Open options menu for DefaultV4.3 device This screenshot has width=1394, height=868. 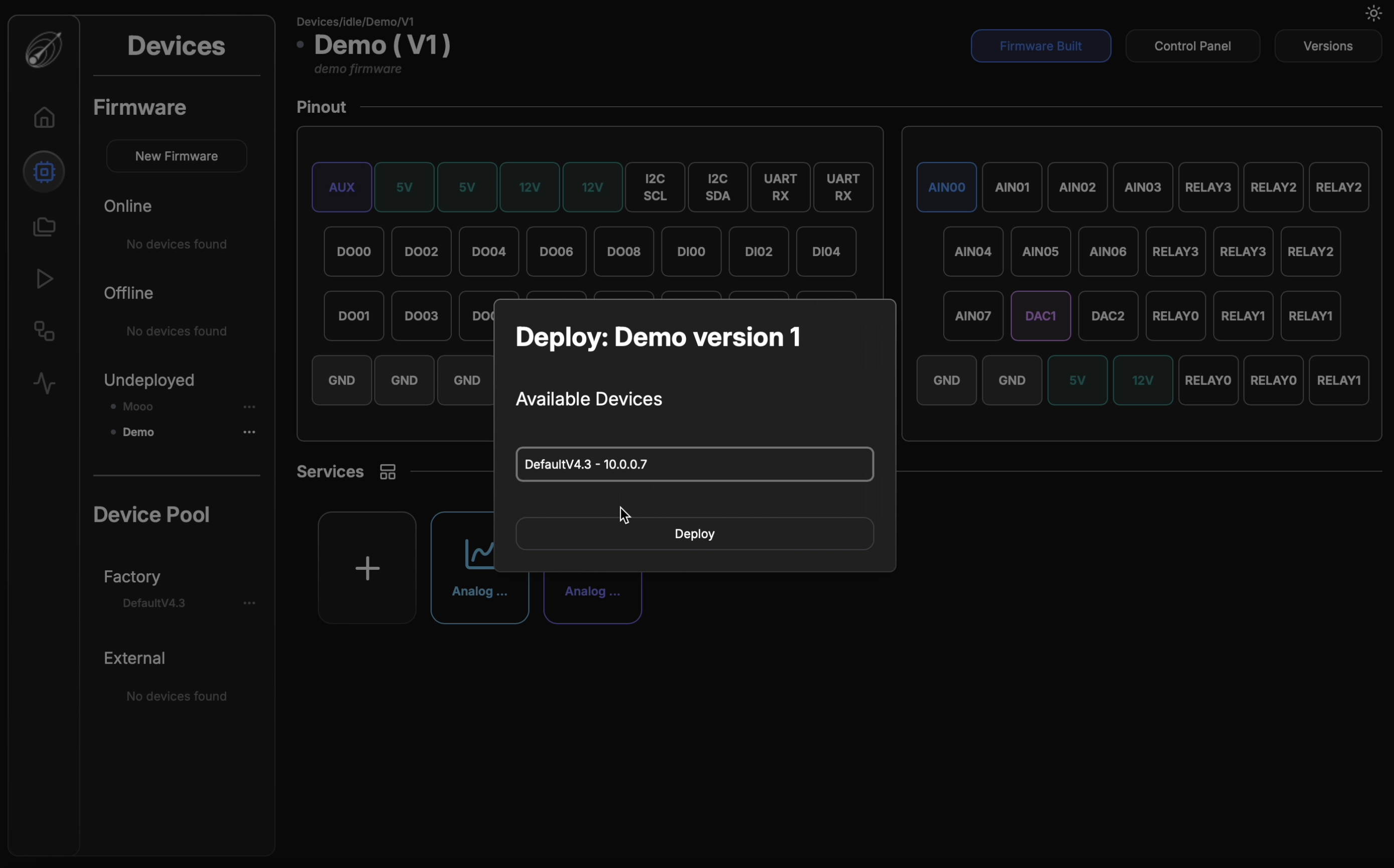(249, 603)
